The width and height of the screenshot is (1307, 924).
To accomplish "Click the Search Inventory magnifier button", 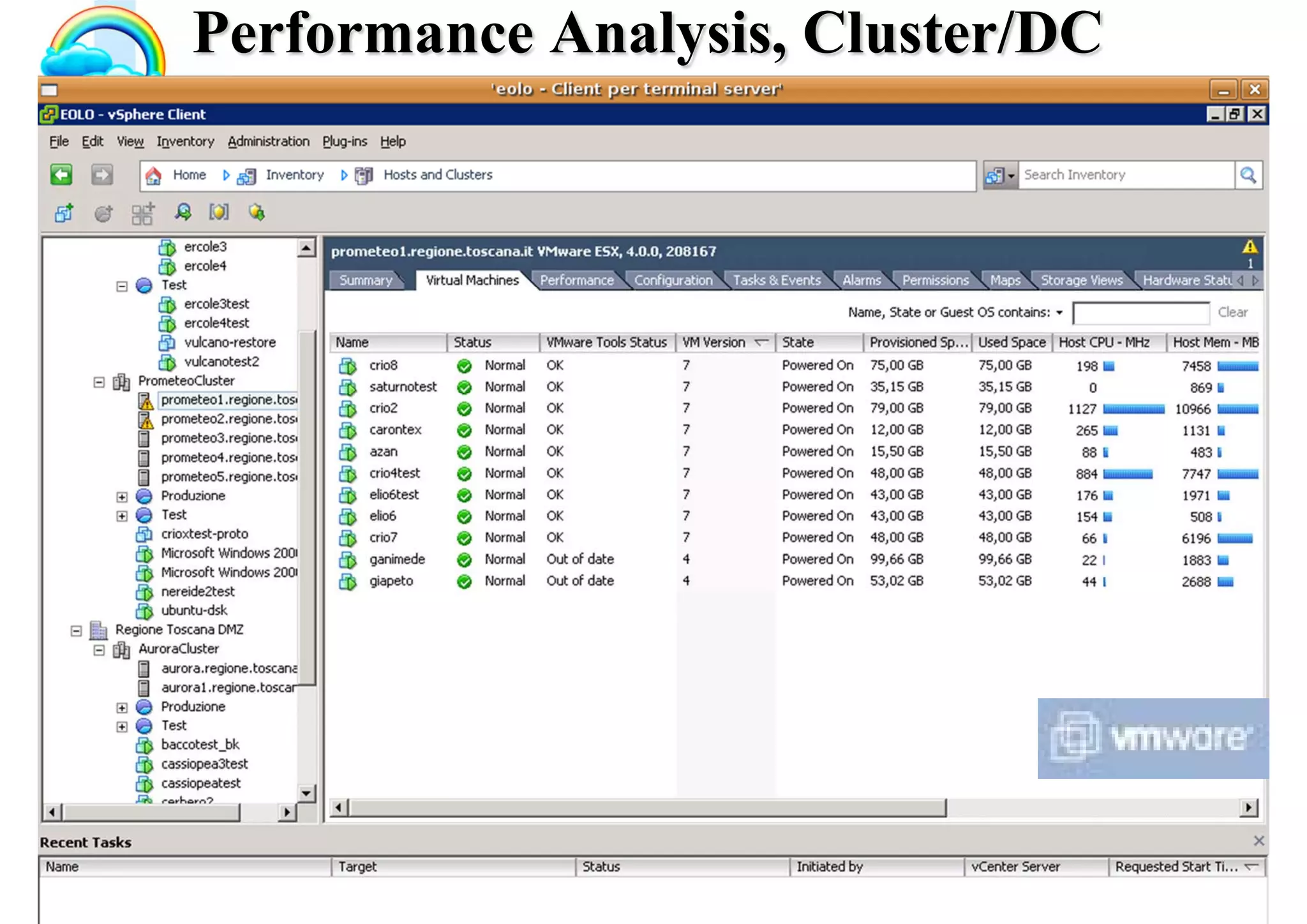I will coord(1248,175).
